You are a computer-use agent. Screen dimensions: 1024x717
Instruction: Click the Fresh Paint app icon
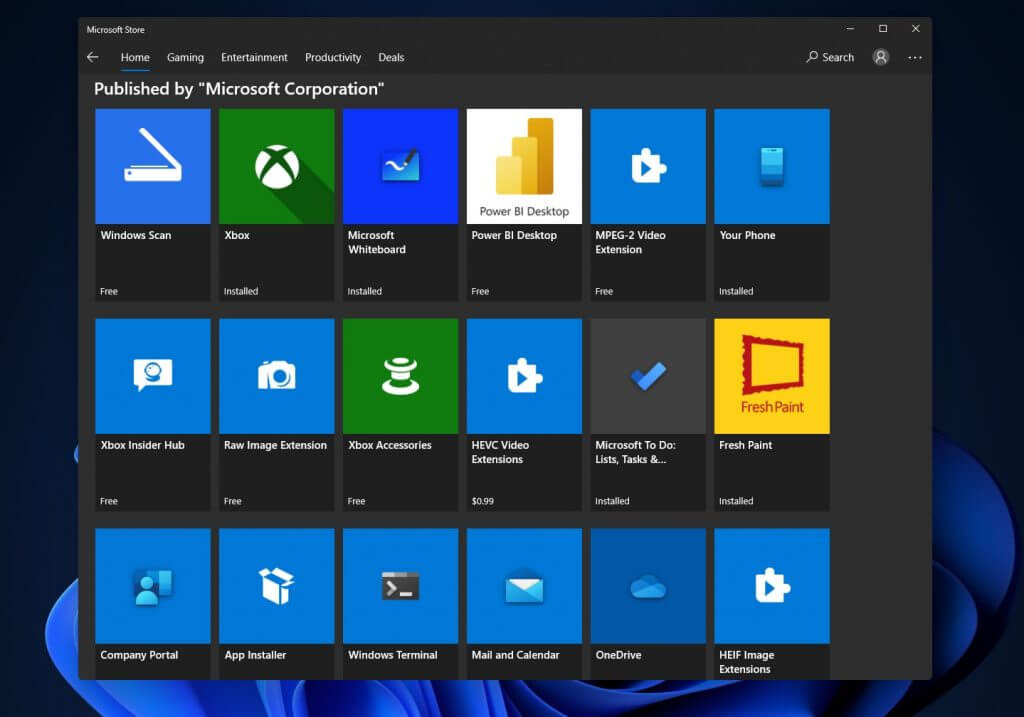(x=771, y=376)
